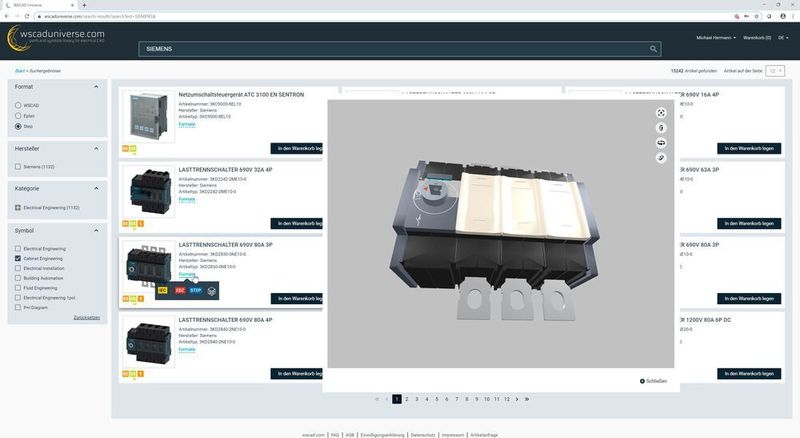Click Start breadcrumb link

(19, 71)
